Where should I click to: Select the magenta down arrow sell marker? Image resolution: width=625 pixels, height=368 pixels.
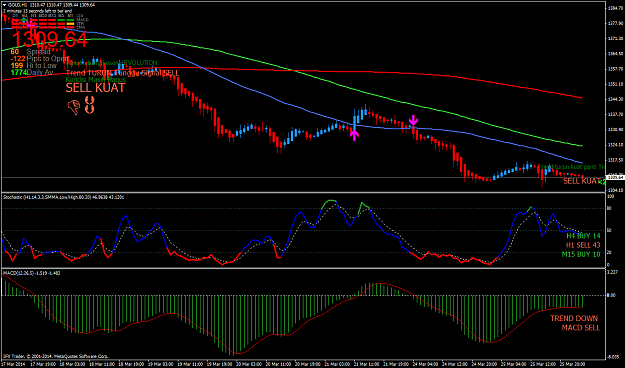[413, 120]
